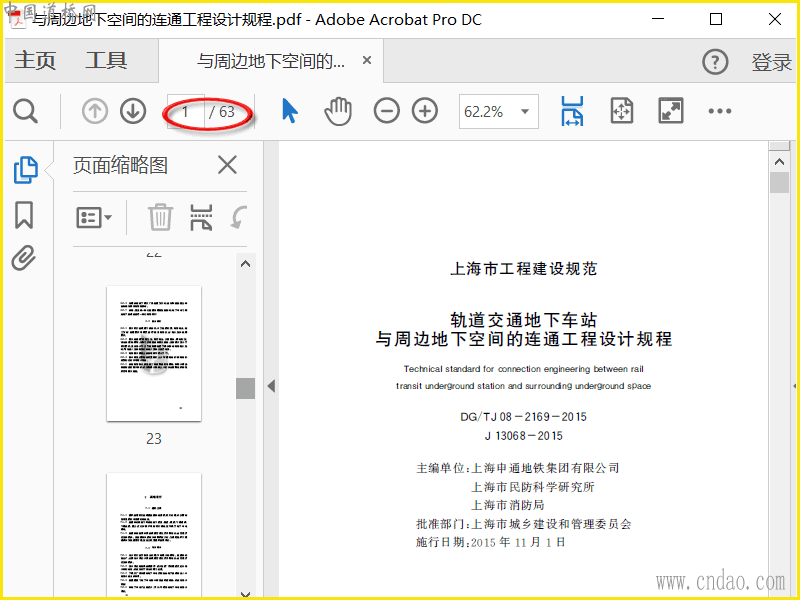Switch to the 工具 tab
The height and width of the screenshot is (600, 800).
click(x=106, y=60)
